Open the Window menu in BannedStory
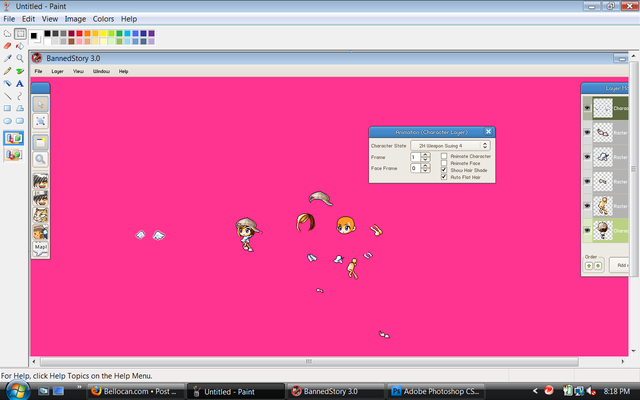The height and width of the screenshot is (400, 640). 101,71
